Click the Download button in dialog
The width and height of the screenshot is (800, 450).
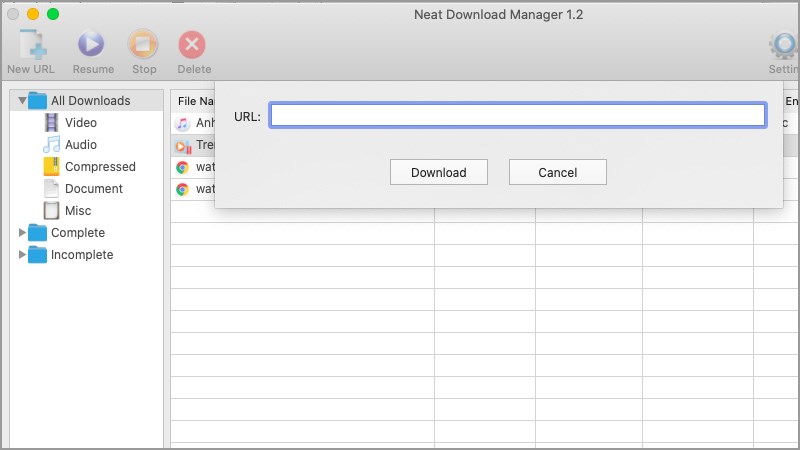pyautogui.click(x=438, y=172)
